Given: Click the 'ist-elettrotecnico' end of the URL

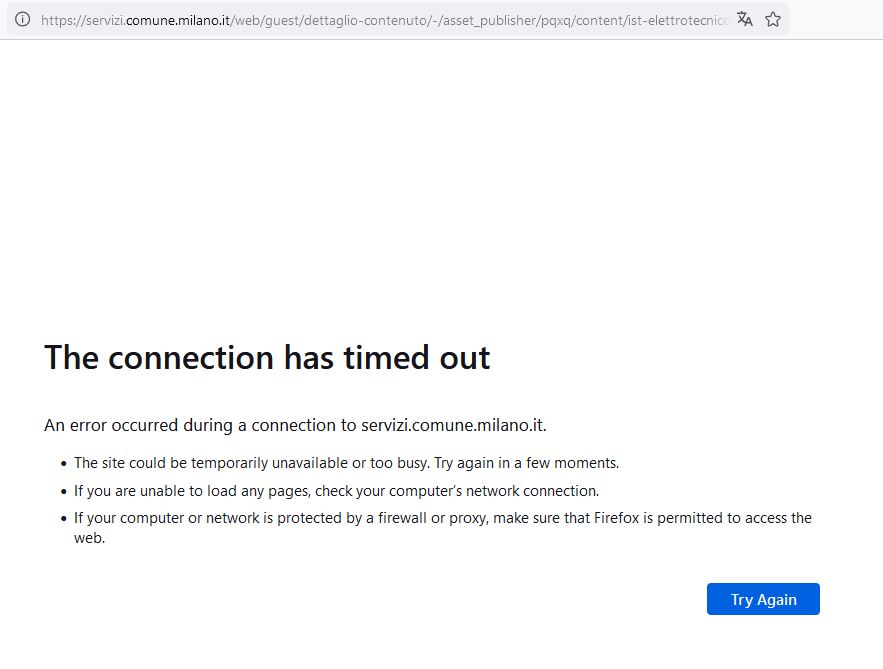Looking at the screenshot, I should click(x=690, y=19).
